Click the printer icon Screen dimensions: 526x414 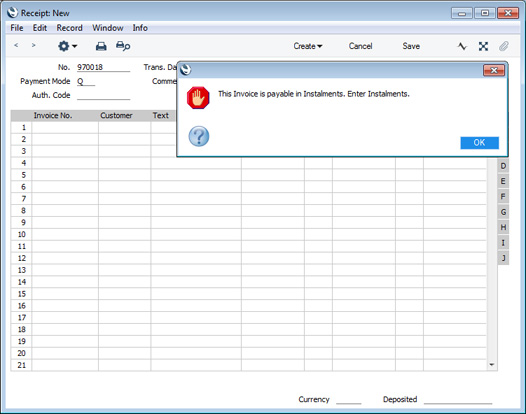pos(101,46)
